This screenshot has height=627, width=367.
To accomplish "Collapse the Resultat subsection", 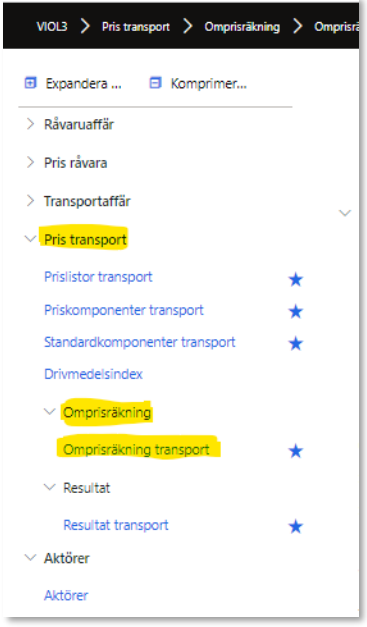I will point(50,487).
